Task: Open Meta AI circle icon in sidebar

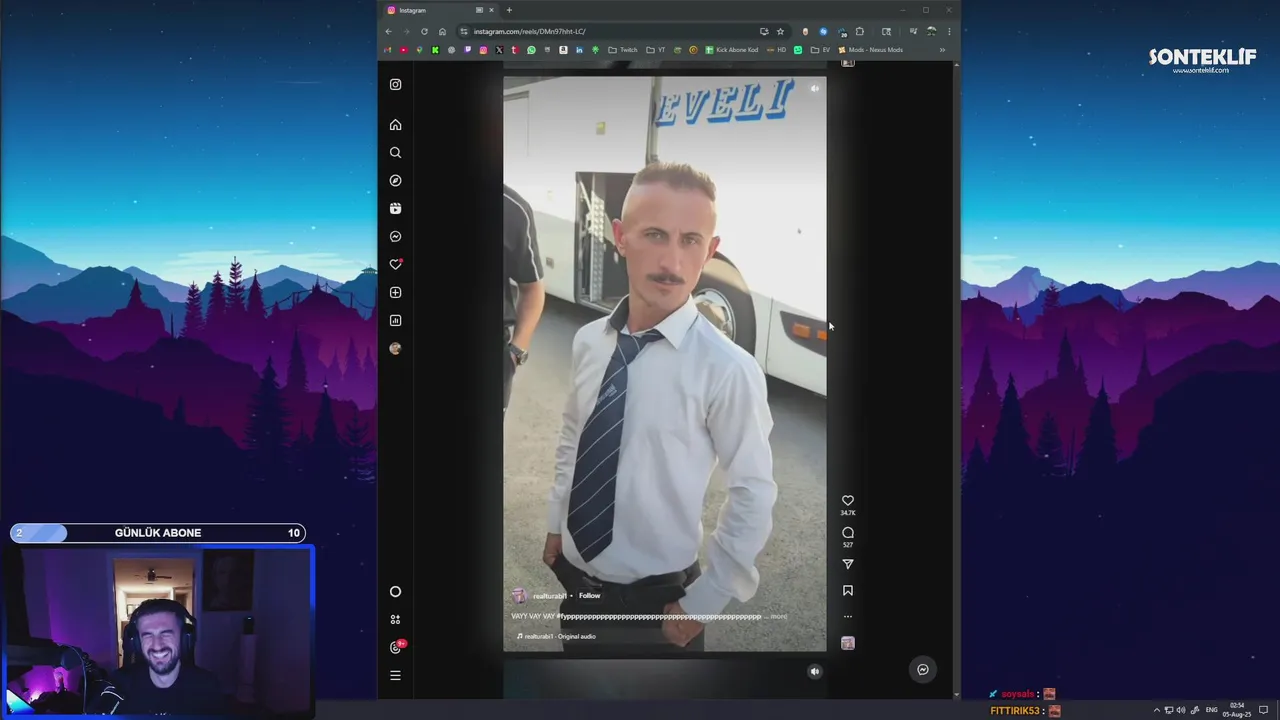Action: [x=395, y=592]
